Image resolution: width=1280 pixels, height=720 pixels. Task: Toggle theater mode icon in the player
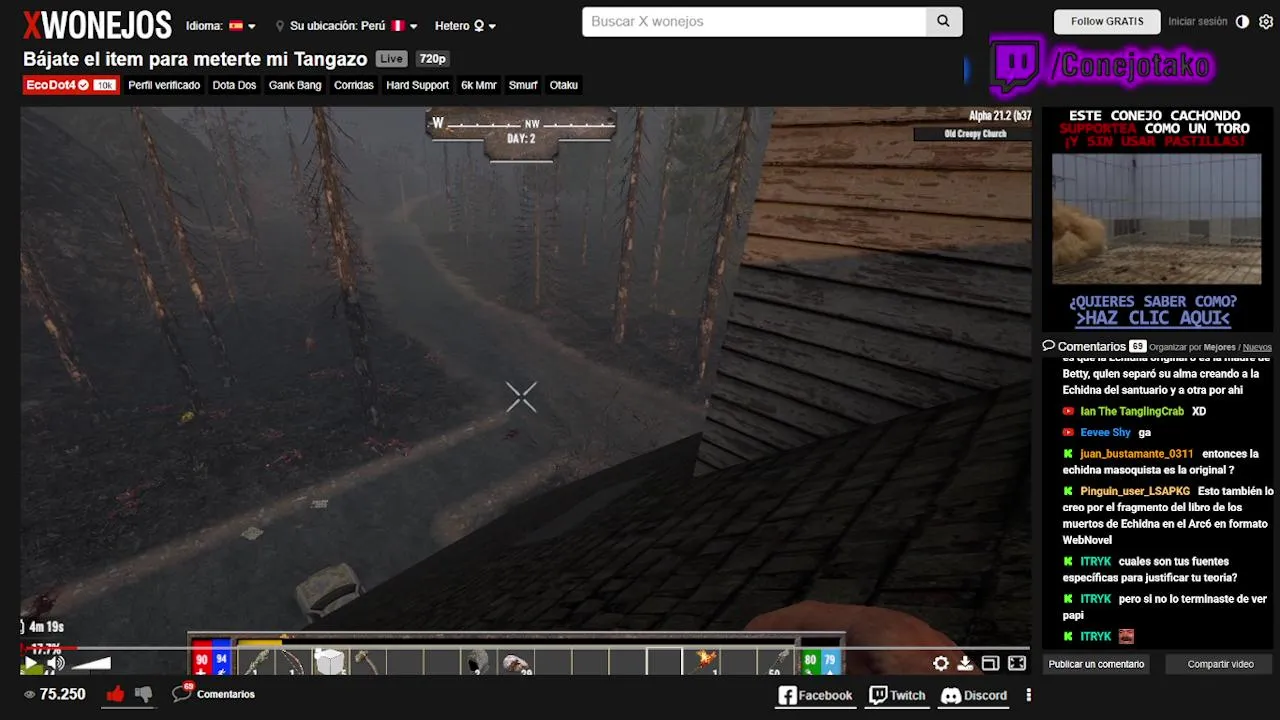tap(991, 663)
